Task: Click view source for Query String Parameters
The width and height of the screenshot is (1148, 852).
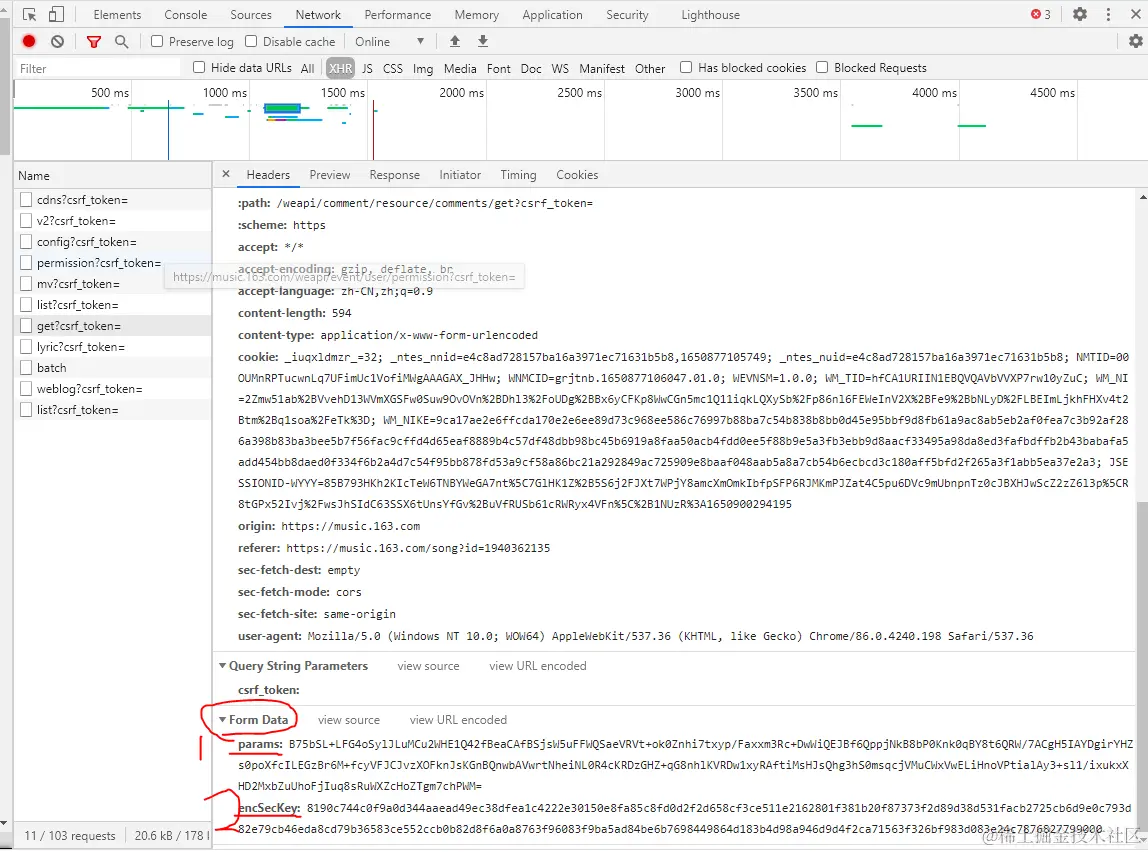Action: (428, 666)
